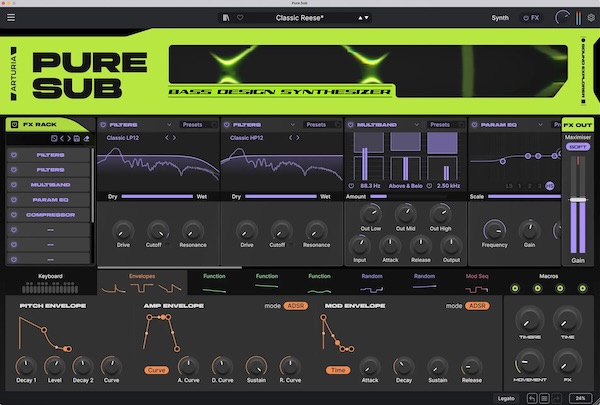
Task: Toggle the 88.3 Hz band power
Action: (351, 186)
